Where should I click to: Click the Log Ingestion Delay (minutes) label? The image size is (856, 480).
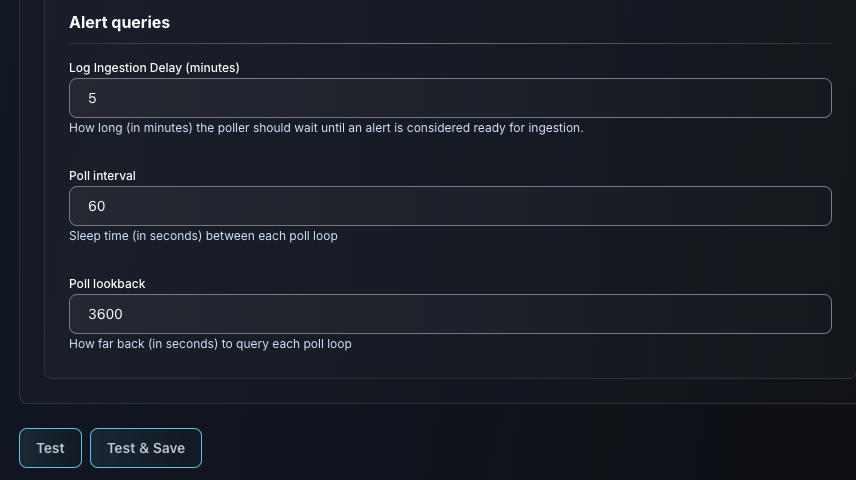[x=154, y=68]
